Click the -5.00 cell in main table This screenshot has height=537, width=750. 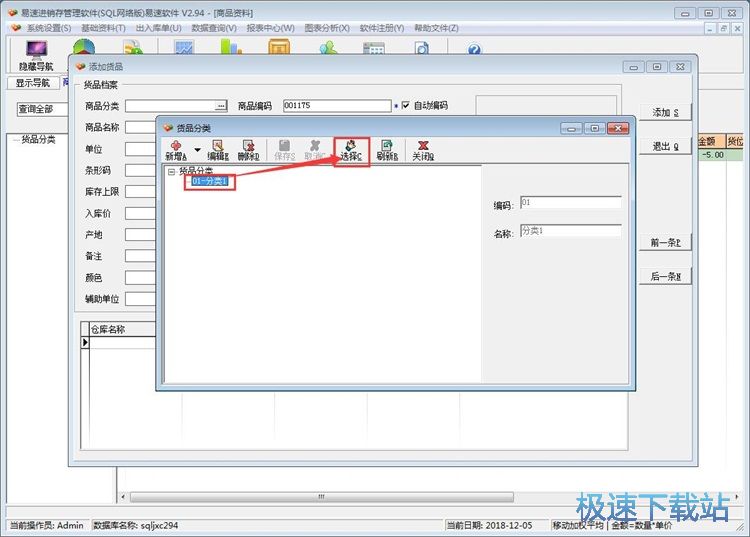pyautogui.click(x=712, y=155)
